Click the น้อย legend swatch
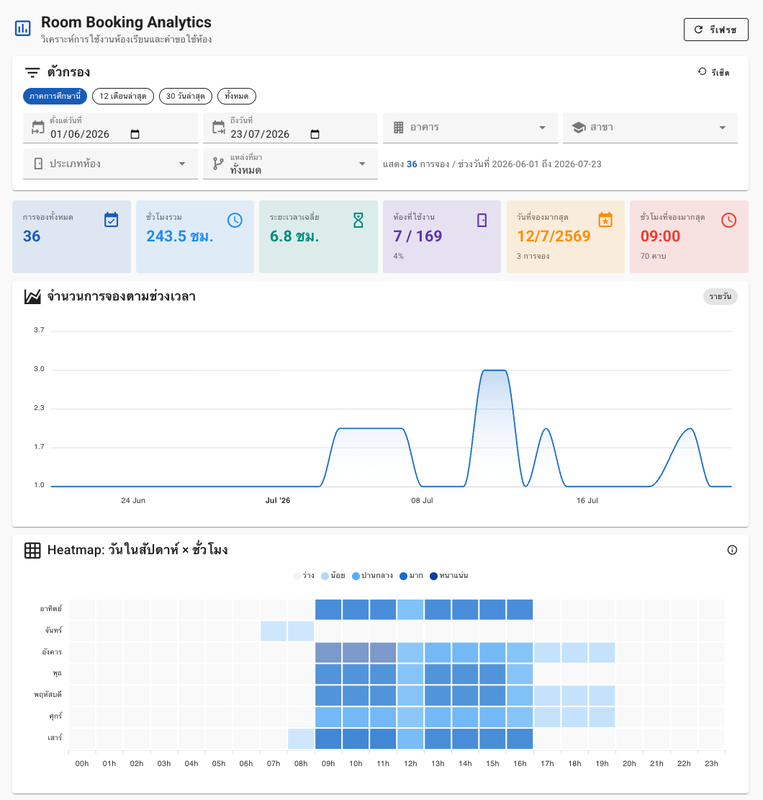The image size is (763, 800). point(325,576)
